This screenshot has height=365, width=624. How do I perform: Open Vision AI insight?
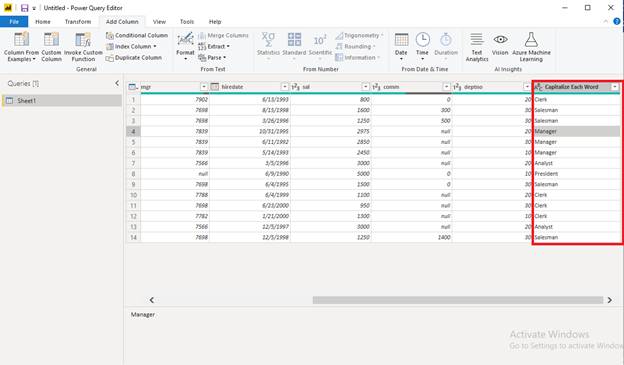500,45
